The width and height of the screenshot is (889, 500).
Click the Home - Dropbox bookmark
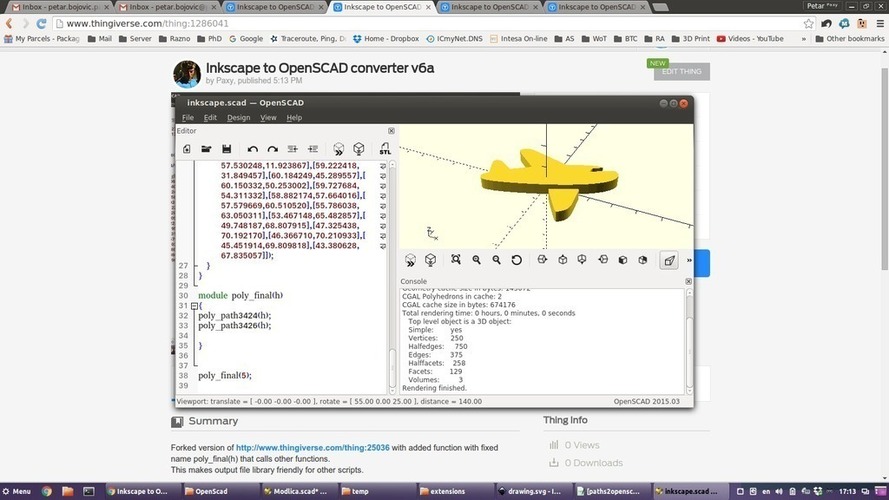(x=386, y=39)
